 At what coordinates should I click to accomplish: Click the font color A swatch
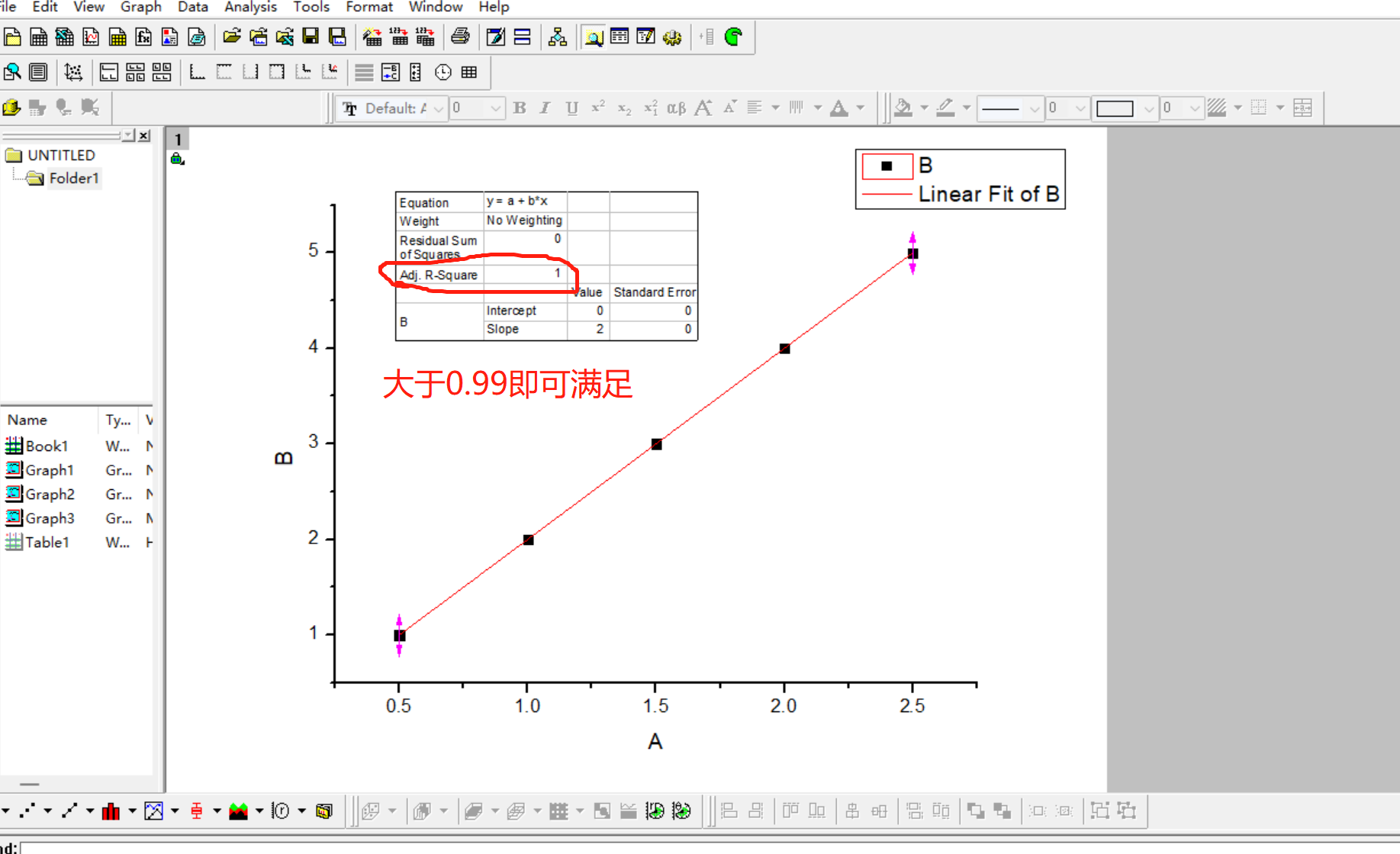839,108
